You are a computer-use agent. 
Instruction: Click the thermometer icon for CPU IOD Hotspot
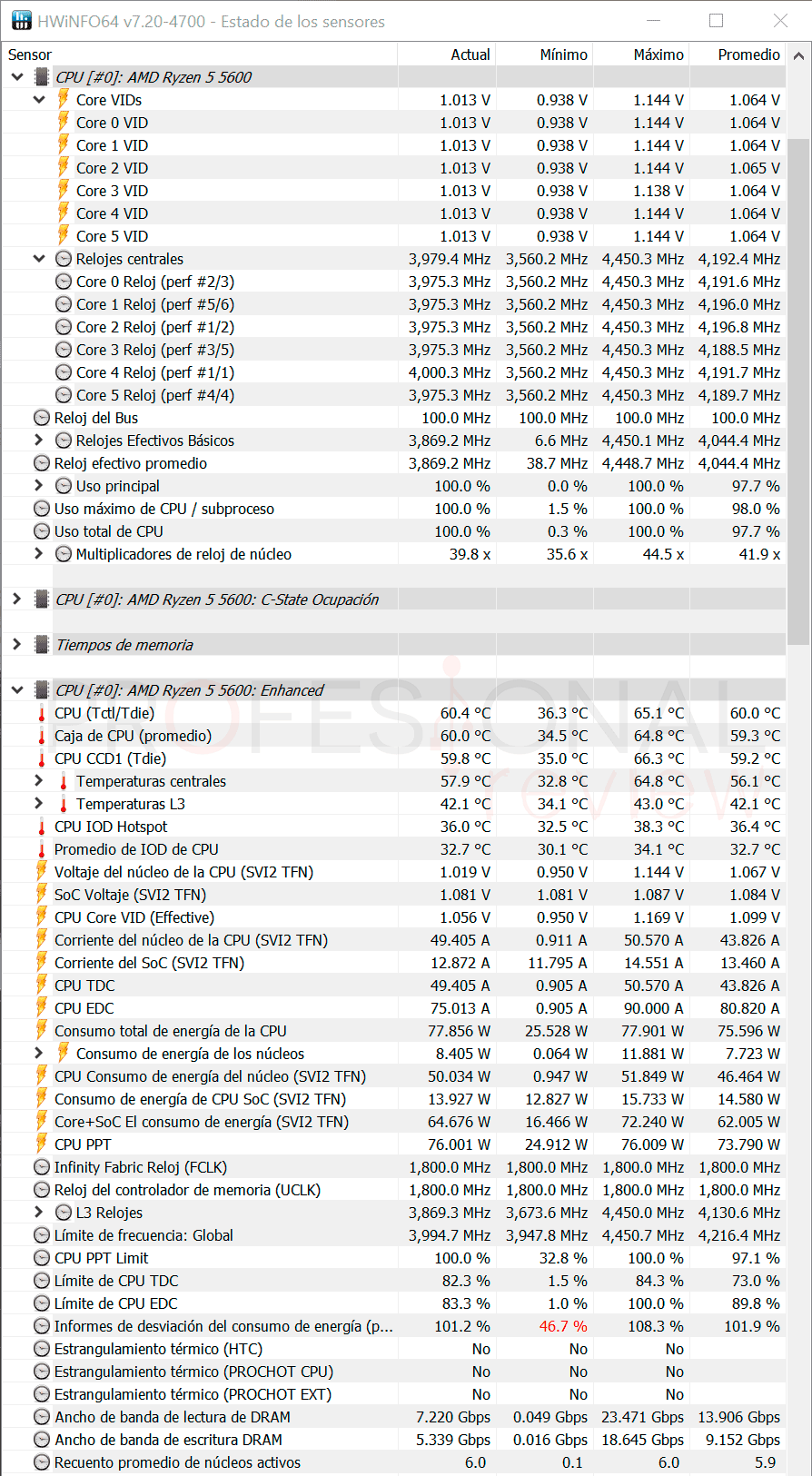(x=42, y=827)
